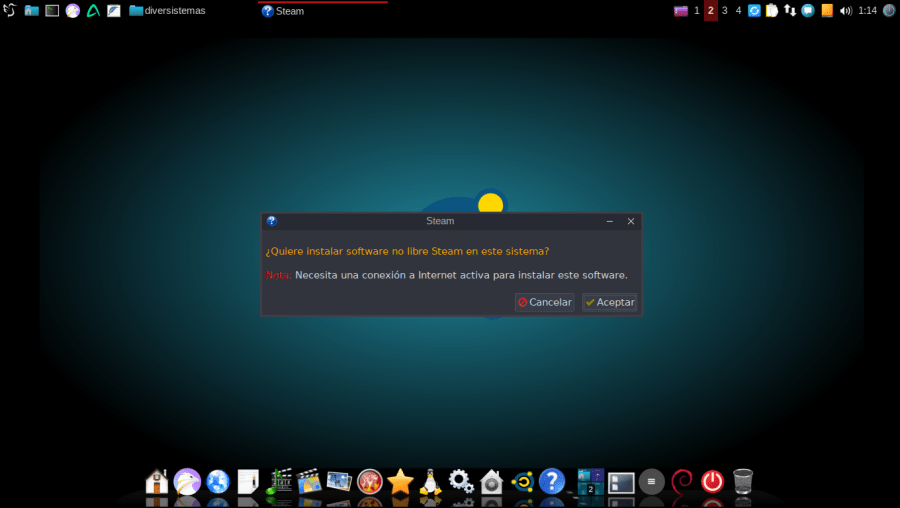Click the network up/down arrows tray icon
Image resolution: width=900 pixels, height=508 pixels.
[x=790, y=11]
